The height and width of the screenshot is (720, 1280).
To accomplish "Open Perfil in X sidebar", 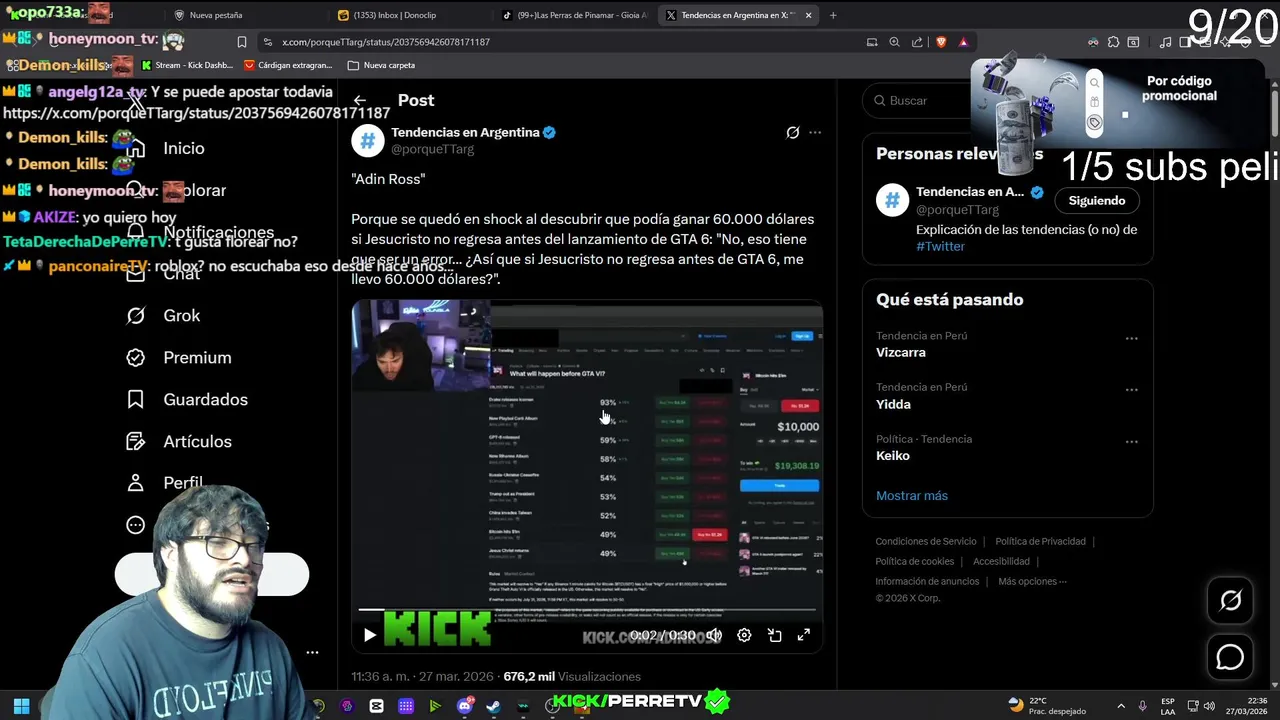I will (x=183, y=483).
